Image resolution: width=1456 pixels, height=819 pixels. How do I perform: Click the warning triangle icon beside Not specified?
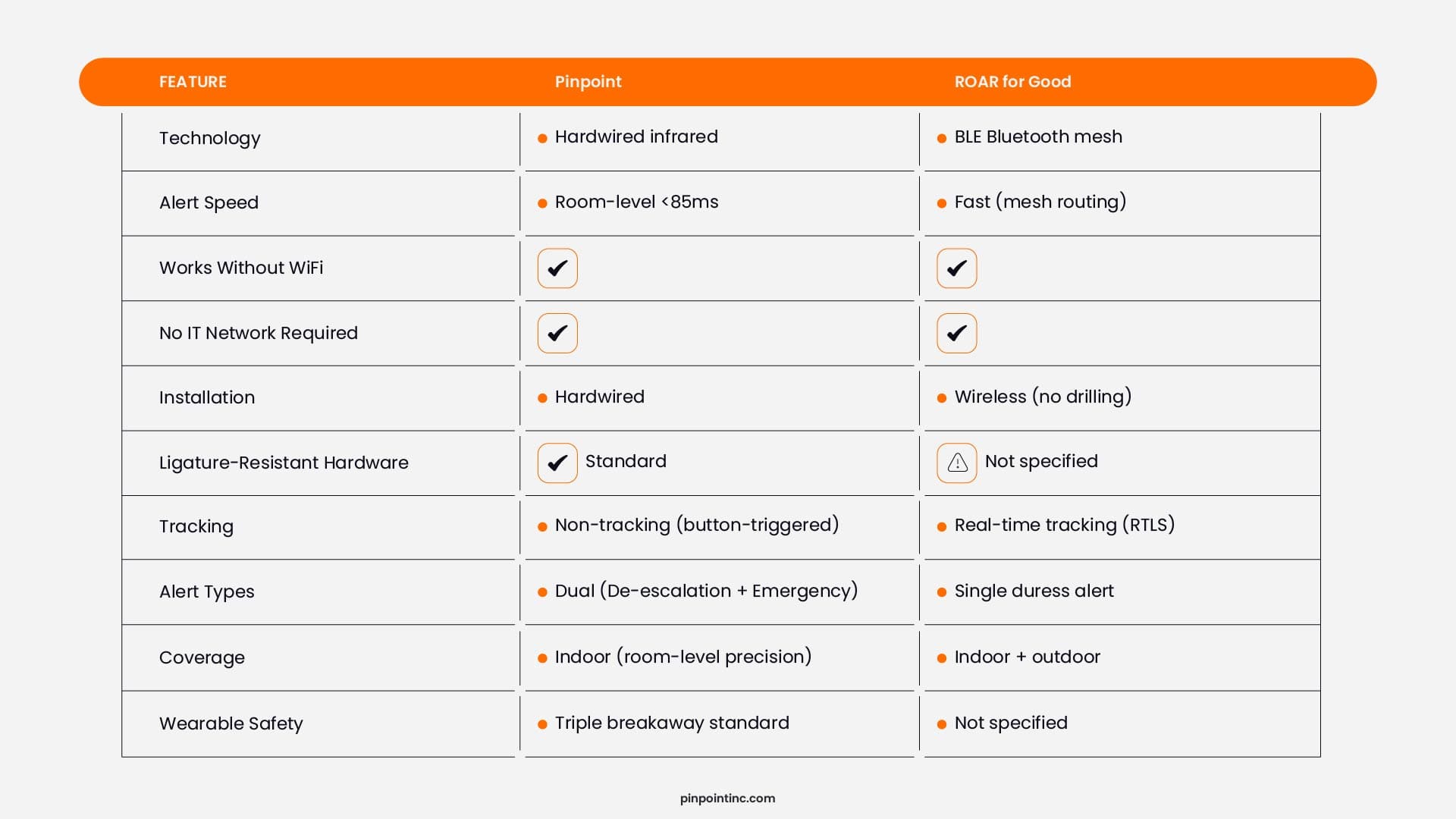[957, 463]
